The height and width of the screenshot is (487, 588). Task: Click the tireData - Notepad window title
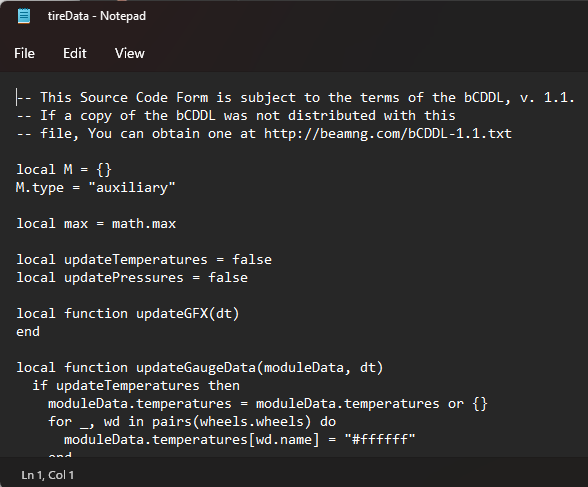pos(97,16)
